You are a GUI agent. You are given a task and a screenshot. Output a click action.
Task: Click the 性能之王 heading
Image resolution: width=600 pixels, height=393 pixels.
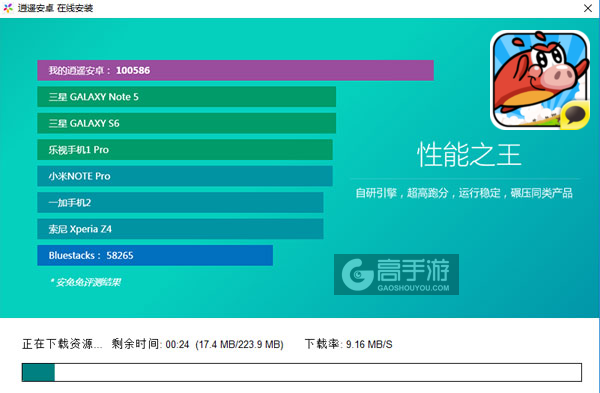tap(469, 155)
